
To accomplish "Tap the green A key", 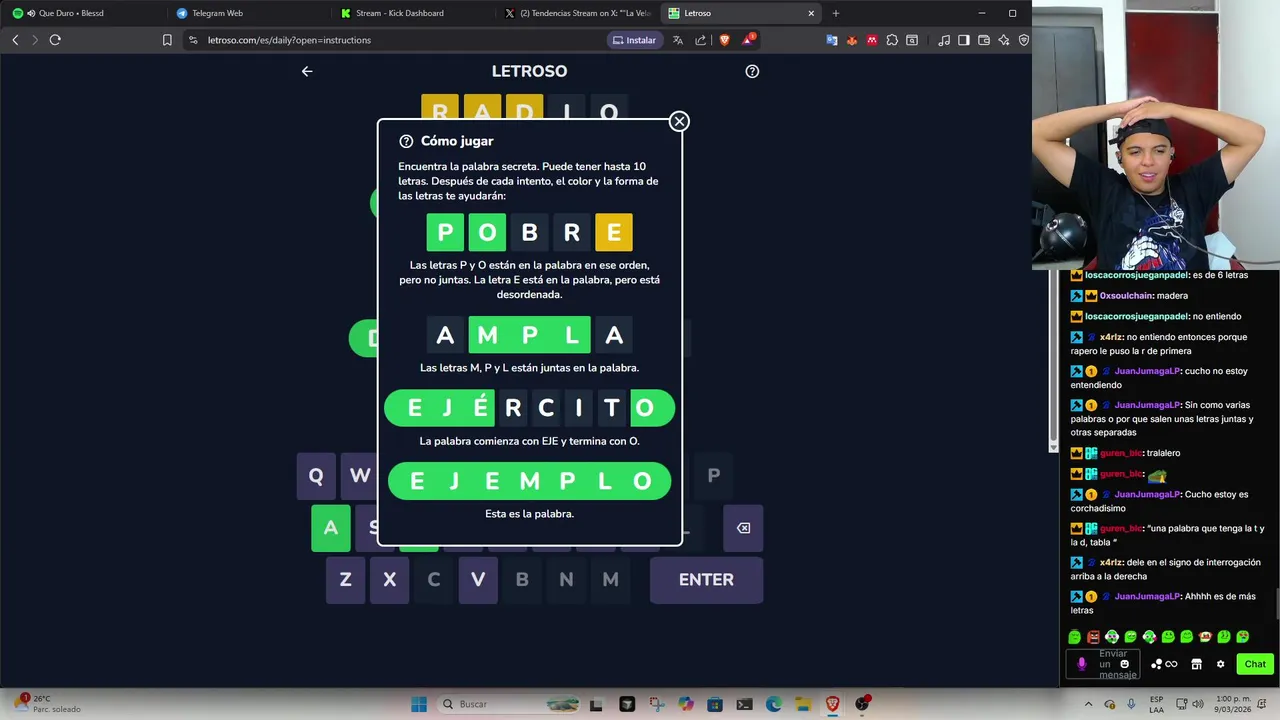I will pos(331,528).
